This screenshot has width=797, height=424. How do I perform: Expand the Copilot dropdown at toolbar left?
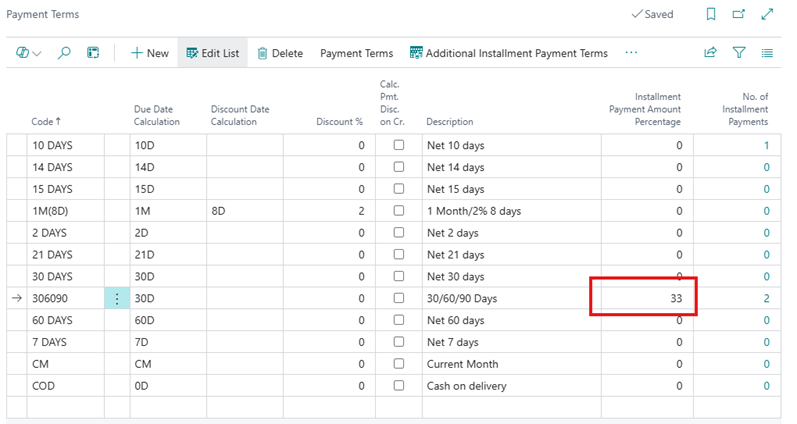click(29, 53)
